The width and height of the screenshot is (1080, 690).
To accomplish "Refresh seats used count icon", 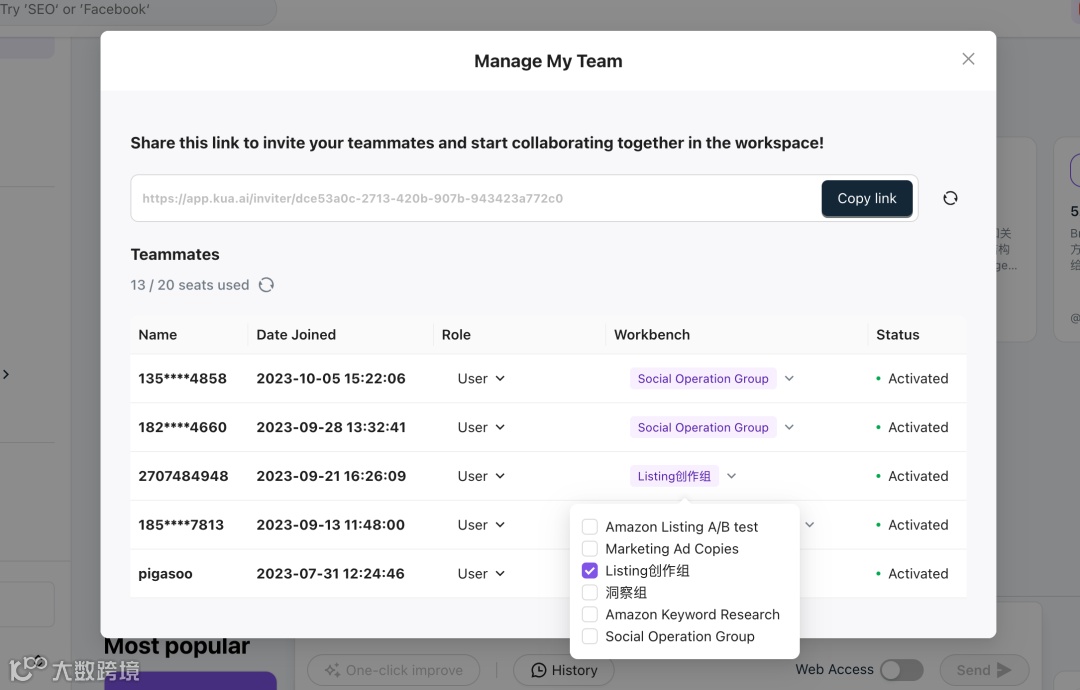I will tap(267, 285).
